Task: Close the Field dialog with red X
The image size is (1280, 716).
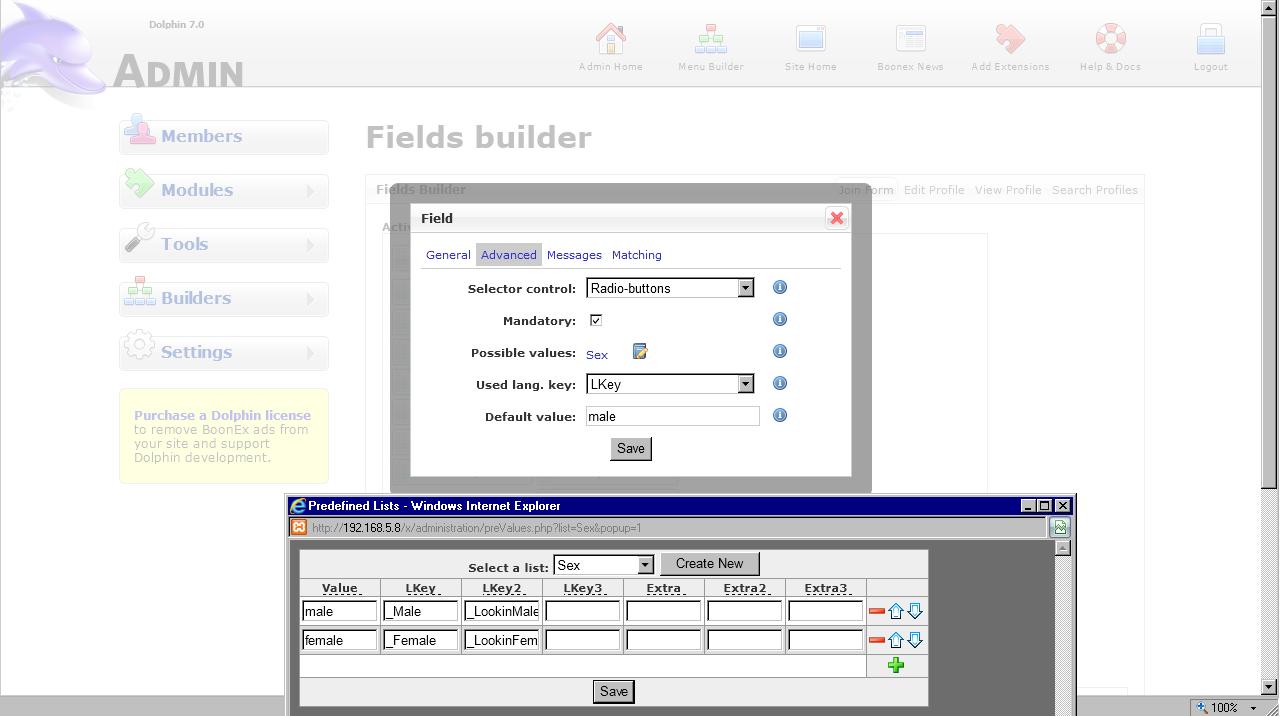Action: click(837, 218)
